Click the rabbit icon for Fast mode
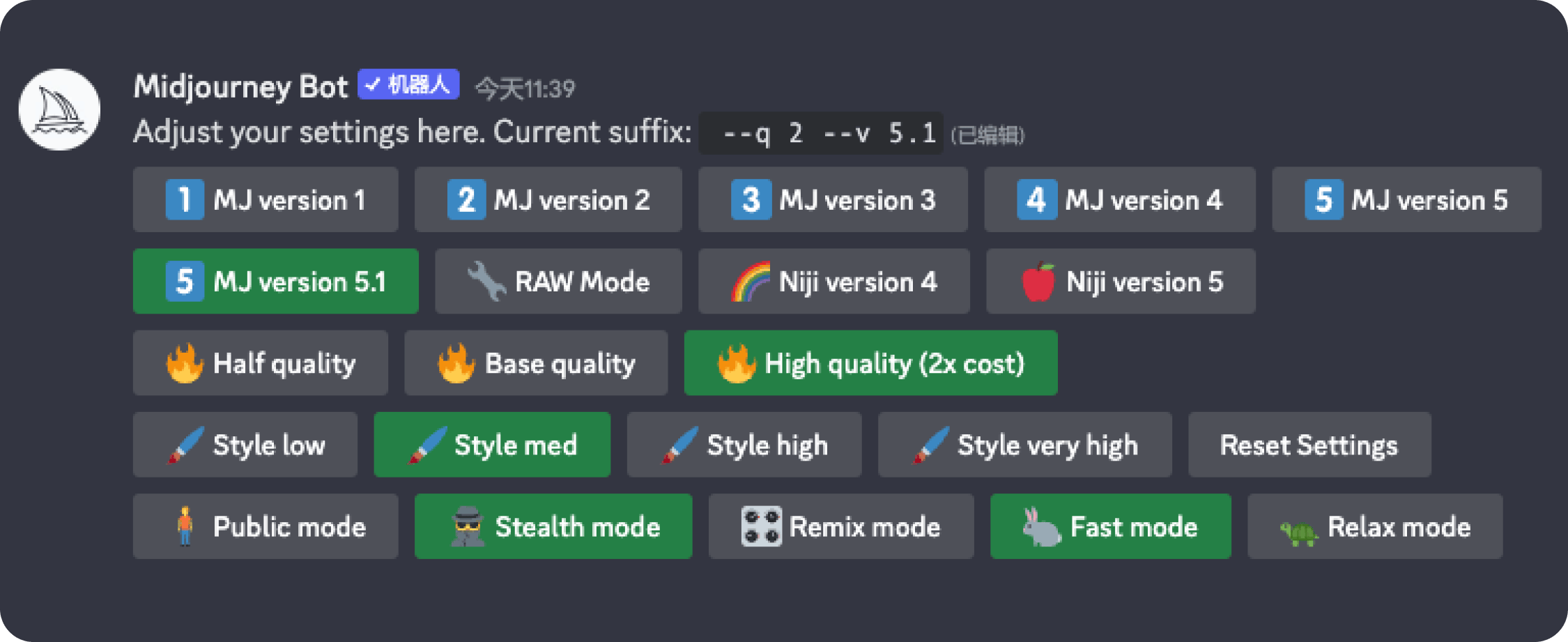 pos(1041,527)
